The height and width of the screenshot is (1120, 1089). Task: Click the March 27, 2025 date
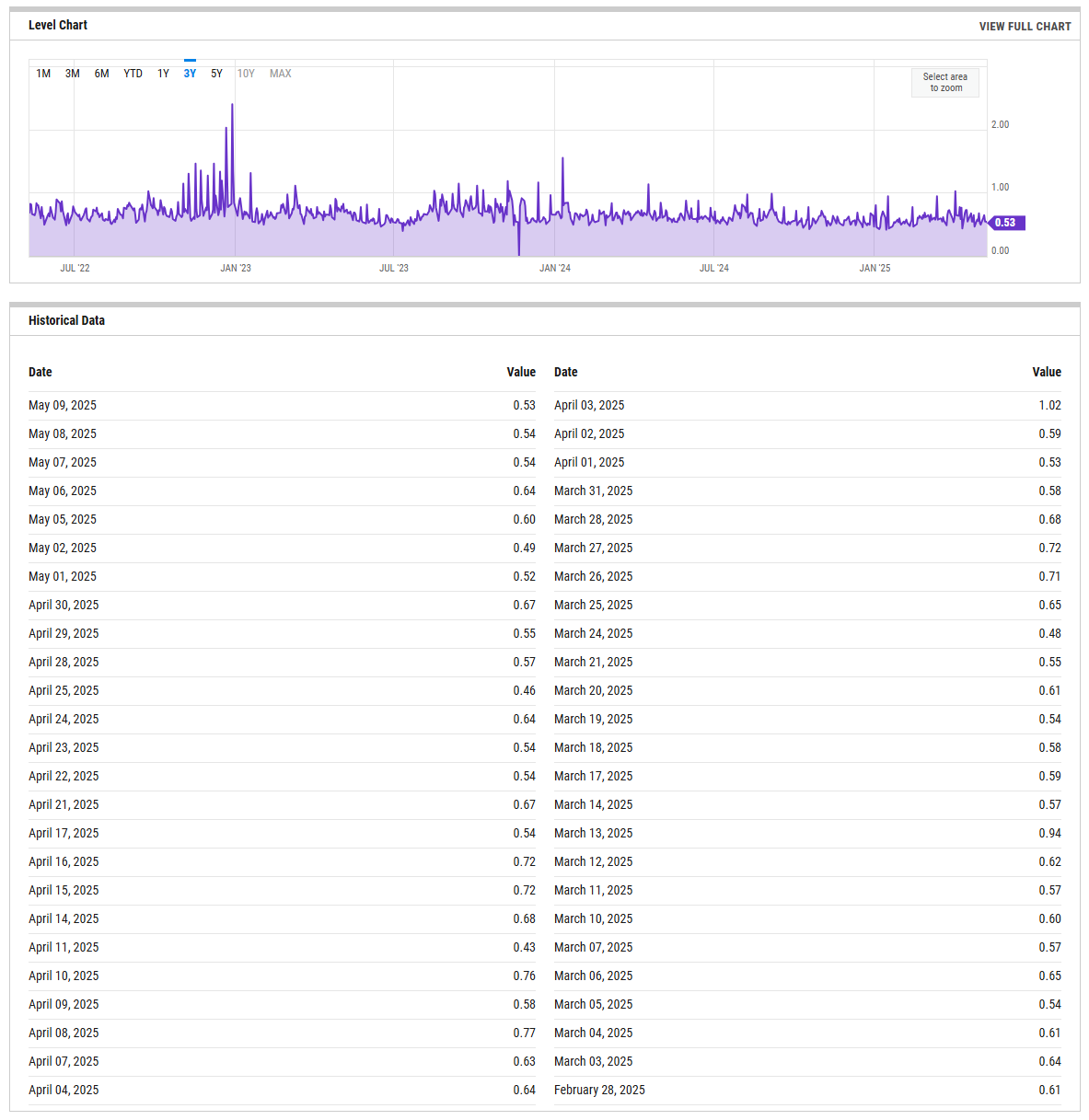click(594, 548)
